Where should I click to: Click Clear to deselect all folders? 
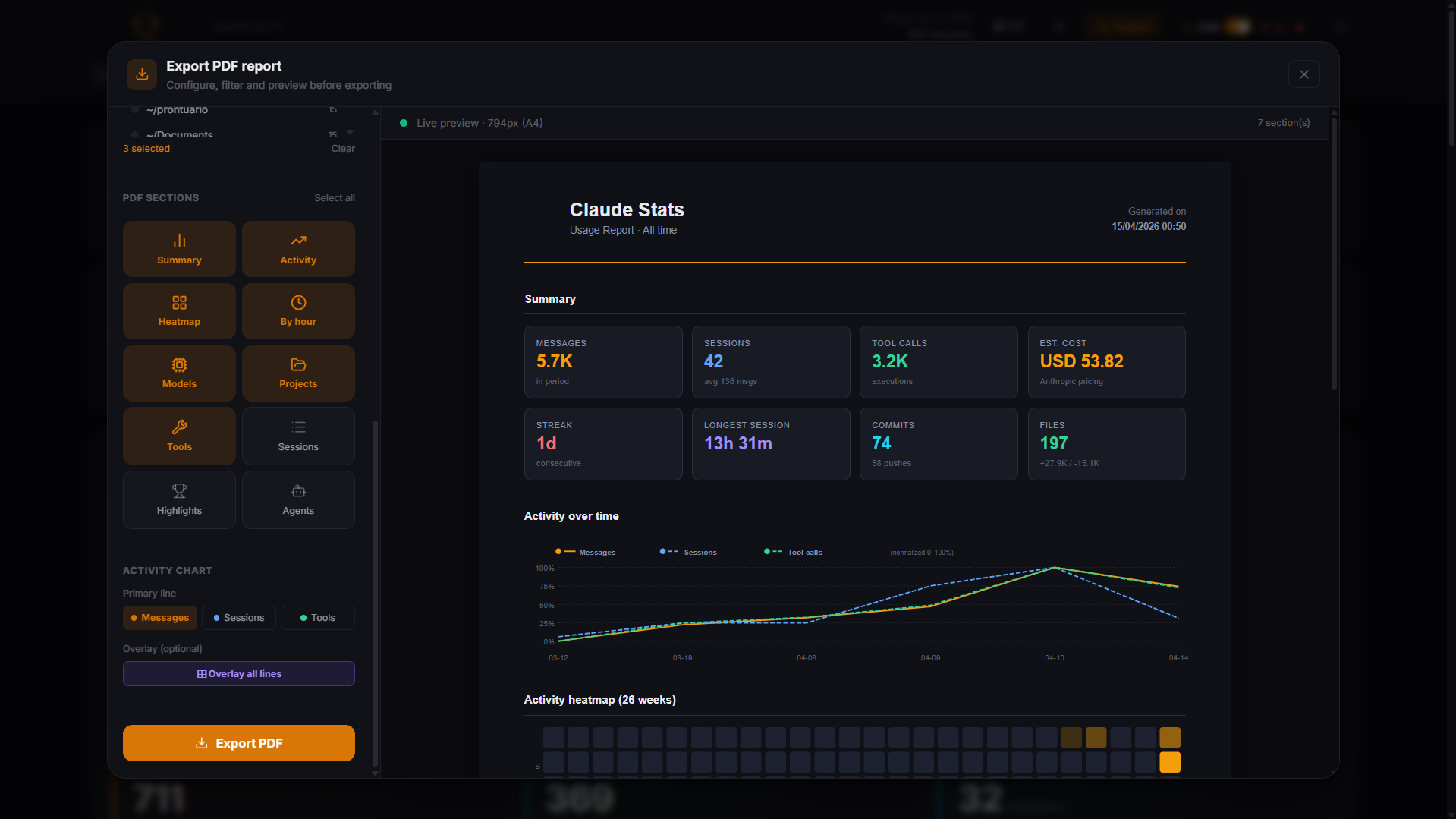342,148
